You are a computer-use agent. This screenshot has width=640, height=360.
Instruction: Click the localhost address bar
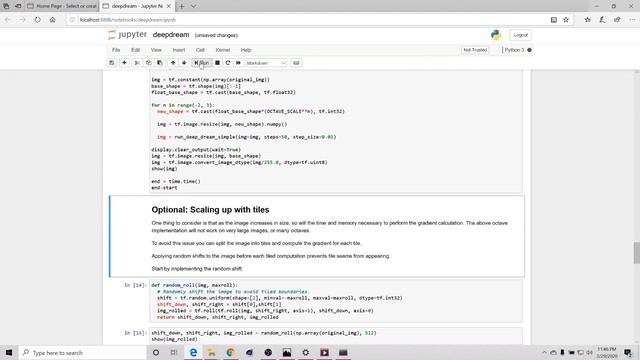(x=306, y=20)
